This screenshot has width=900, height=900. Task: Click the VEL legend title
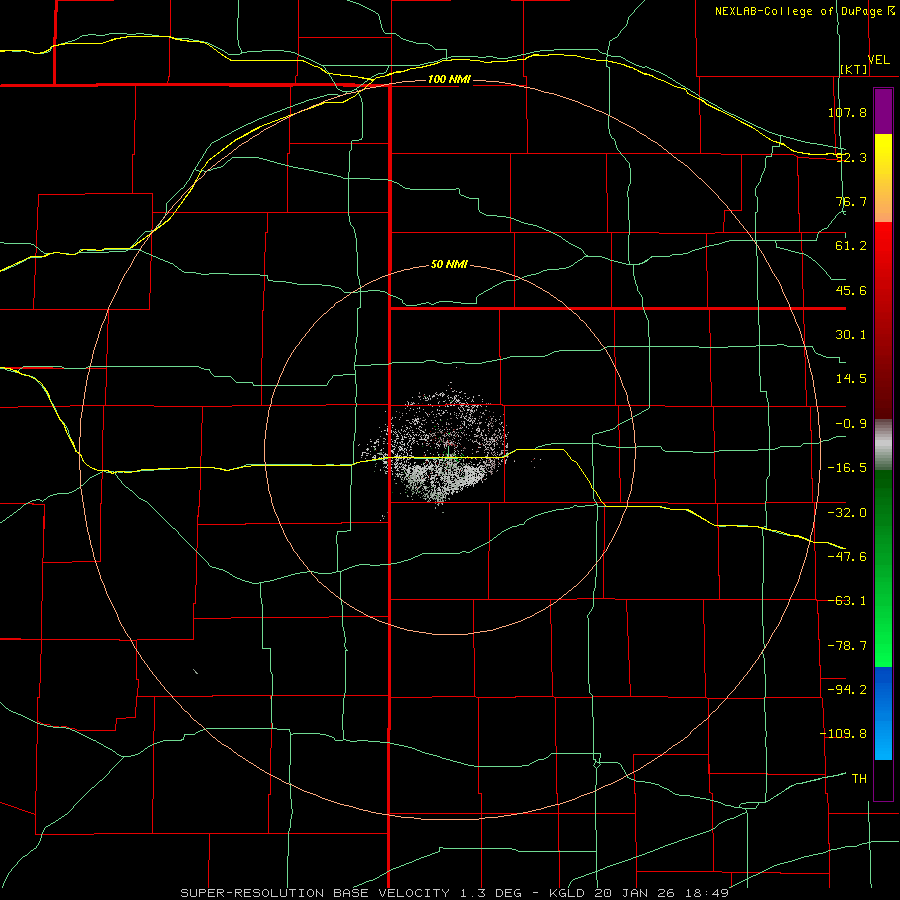[x=878, y=60]
